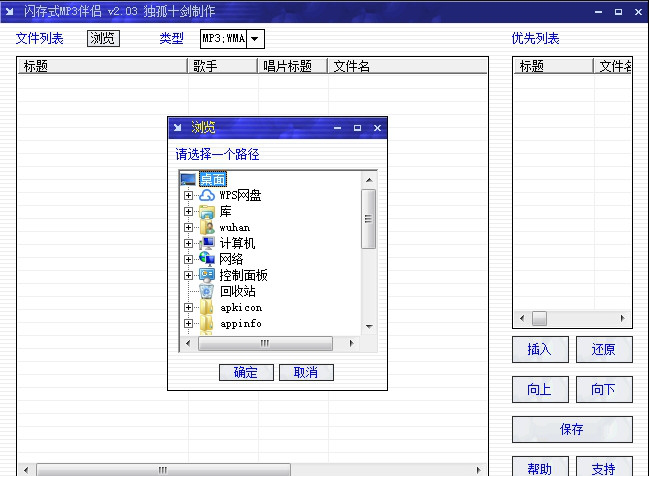The height and width of the screenshot is (495, 649).
Task: Click the 向下 button
Action: click(604, 389)
